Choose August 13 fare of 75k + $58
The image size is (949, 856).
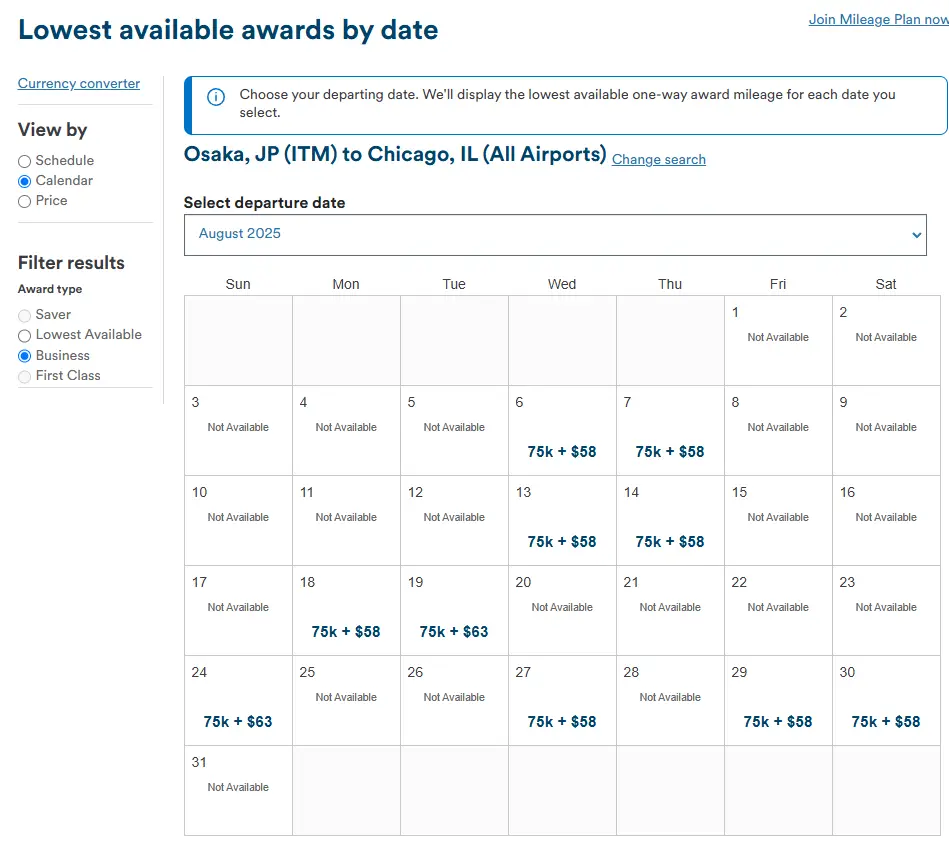561,541
